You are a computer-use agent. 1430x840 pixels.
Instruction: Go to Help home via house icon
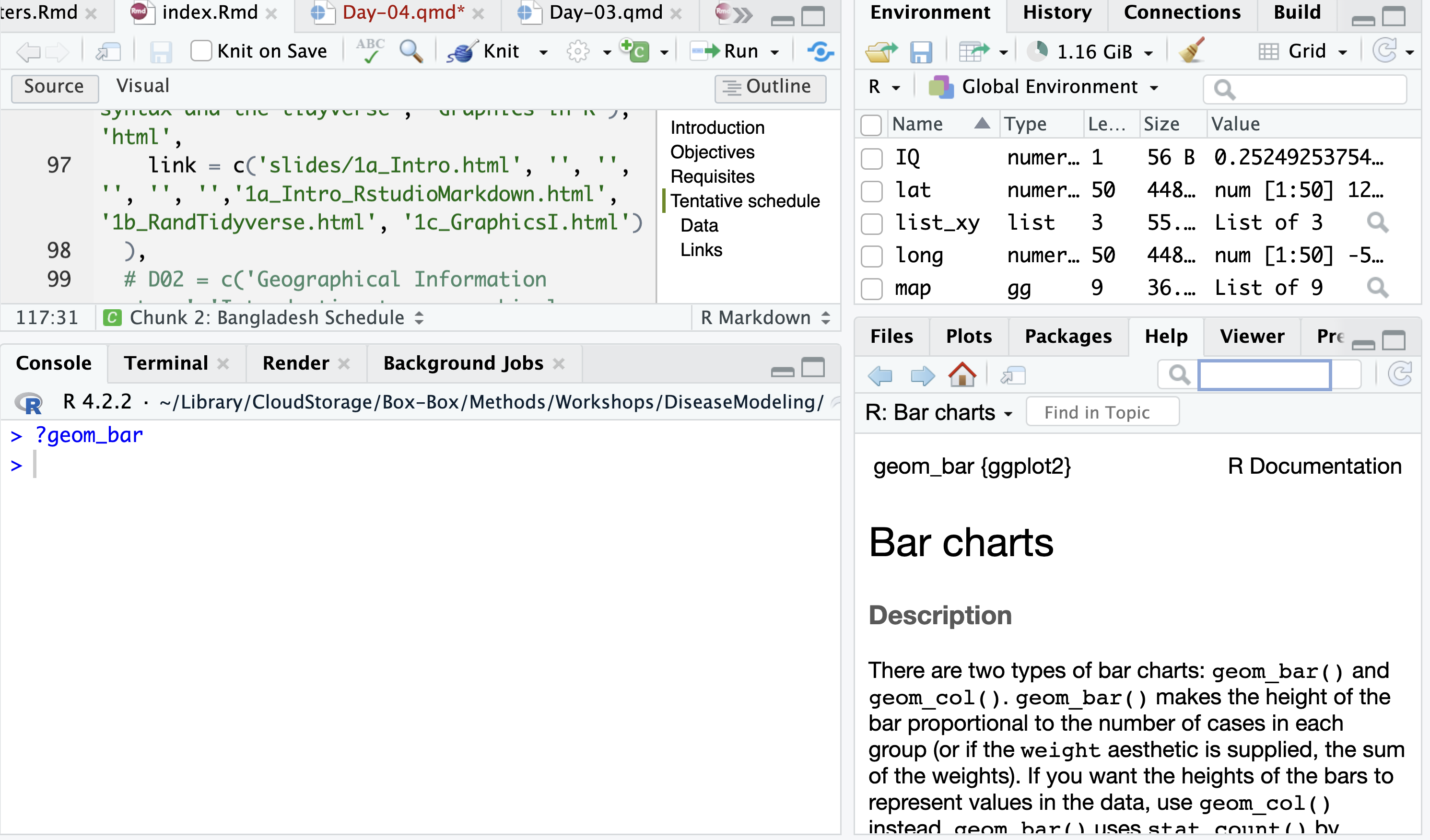tap(962, 375)
